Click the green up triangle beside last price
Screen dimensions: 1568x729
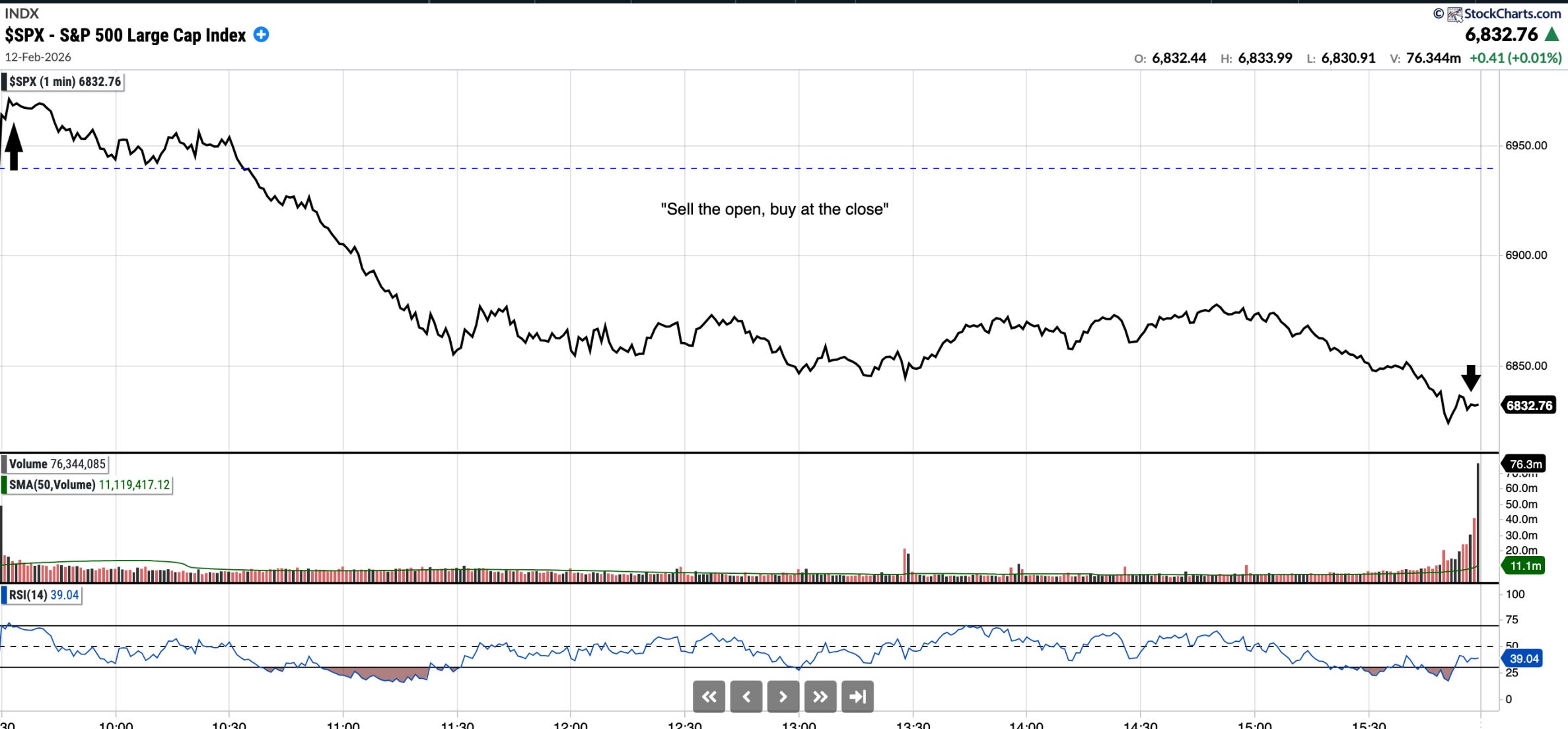click(x=1551, y=35)
